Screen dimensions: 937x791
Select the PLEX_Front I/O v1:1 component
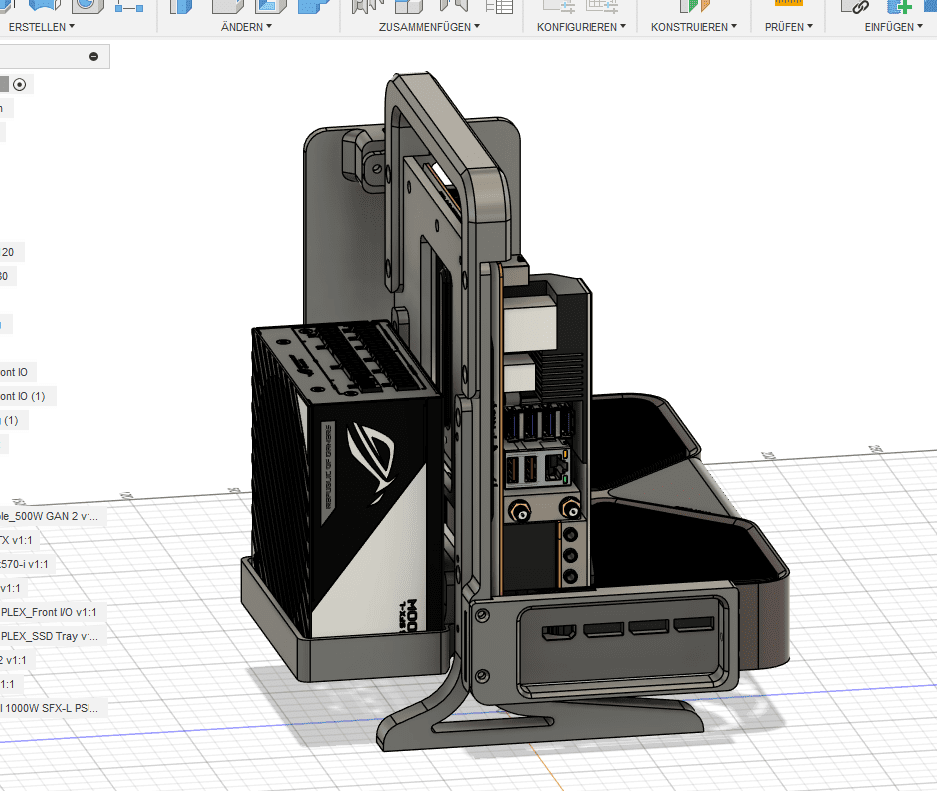tap(50, 612)
